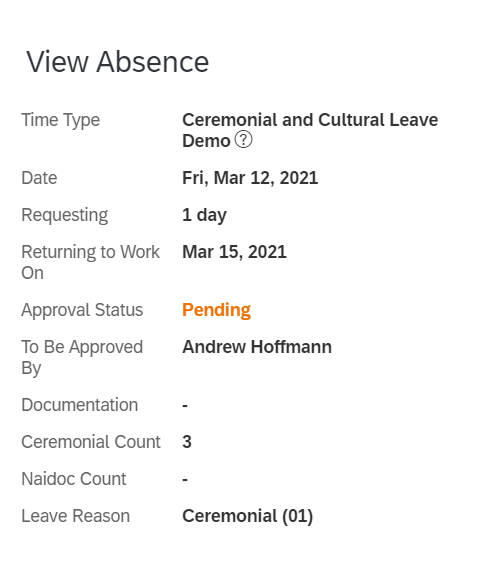Select the 1 day requesting value
This screenshot has width=494, height=581.
click(204, 215)
